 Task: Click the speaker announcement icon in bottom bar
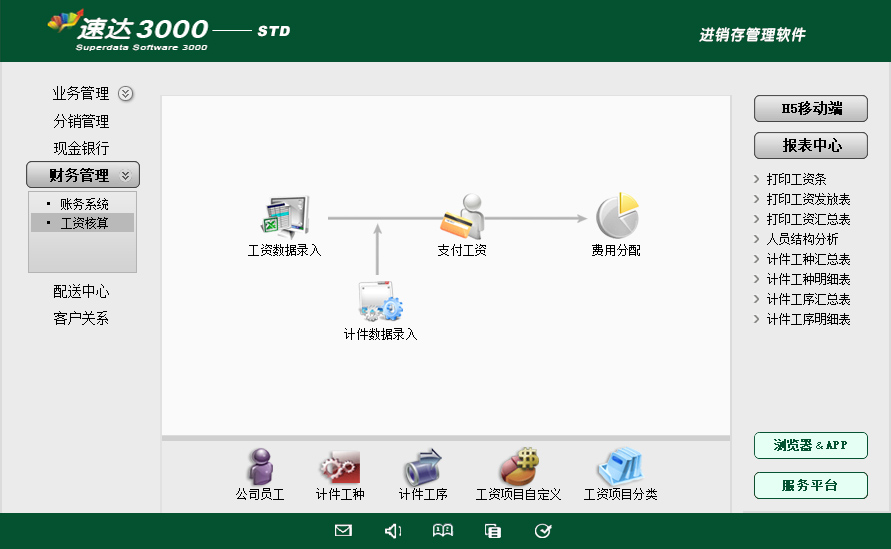[393, 531]
